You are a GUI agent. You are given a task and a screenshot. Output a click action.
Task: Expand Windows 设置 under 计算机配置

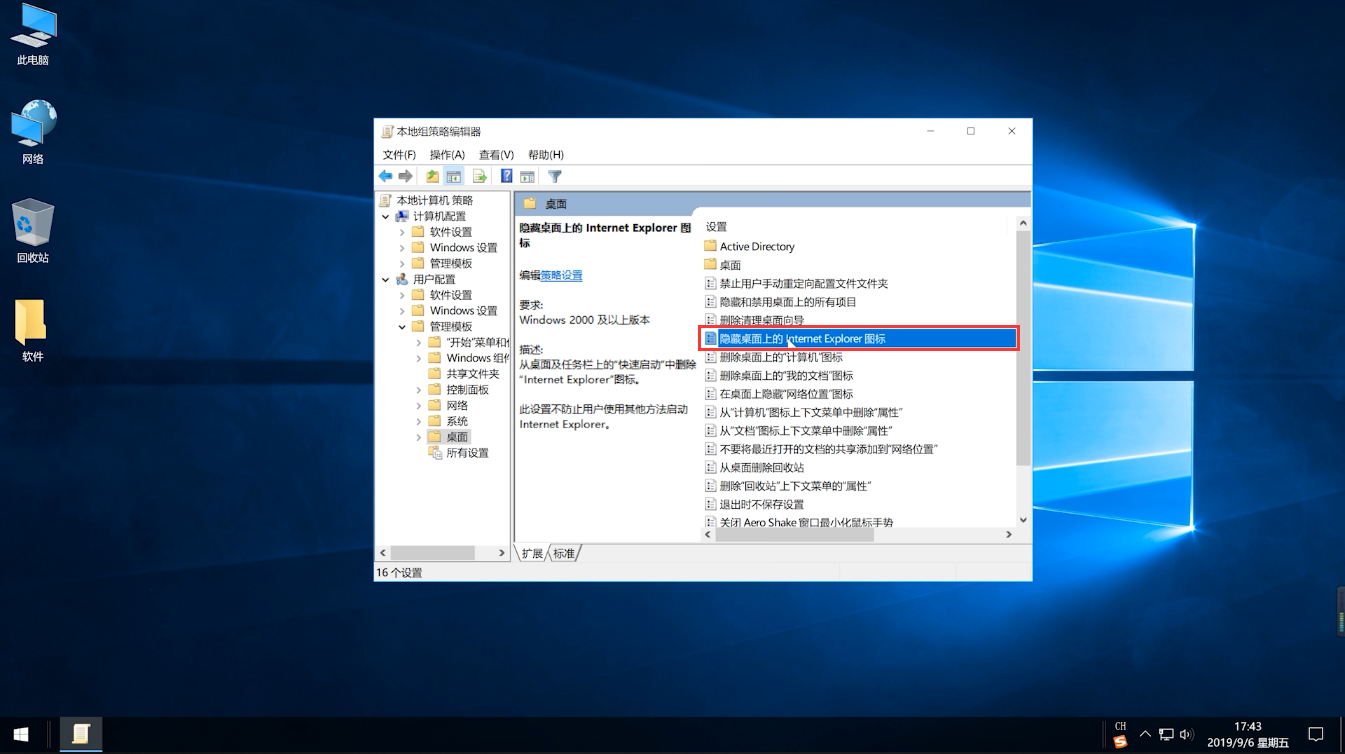[x=402, y=248]
